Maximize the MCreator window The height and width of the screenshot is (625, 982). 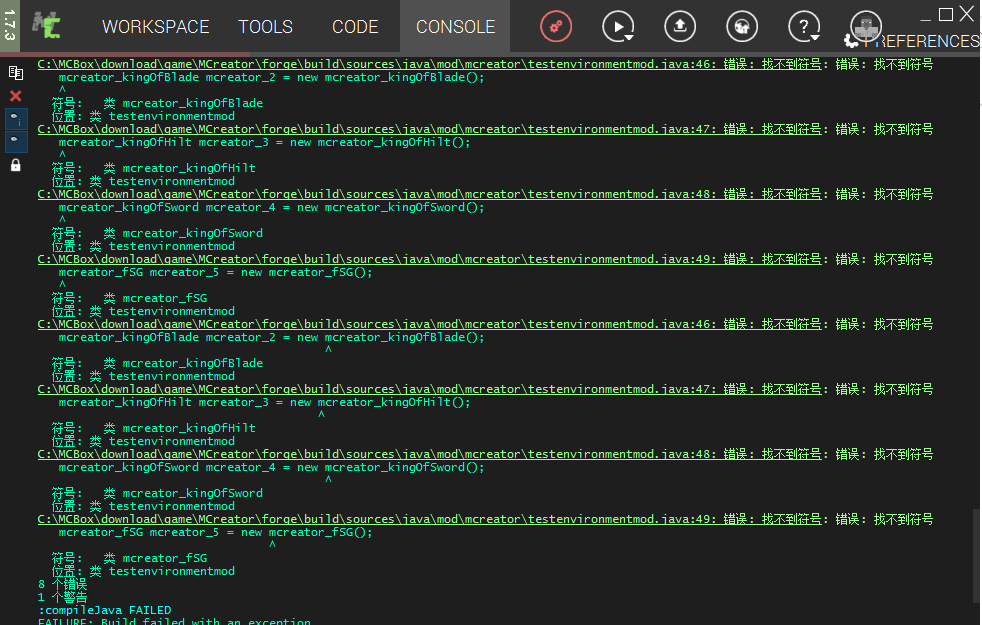[946, 14]
